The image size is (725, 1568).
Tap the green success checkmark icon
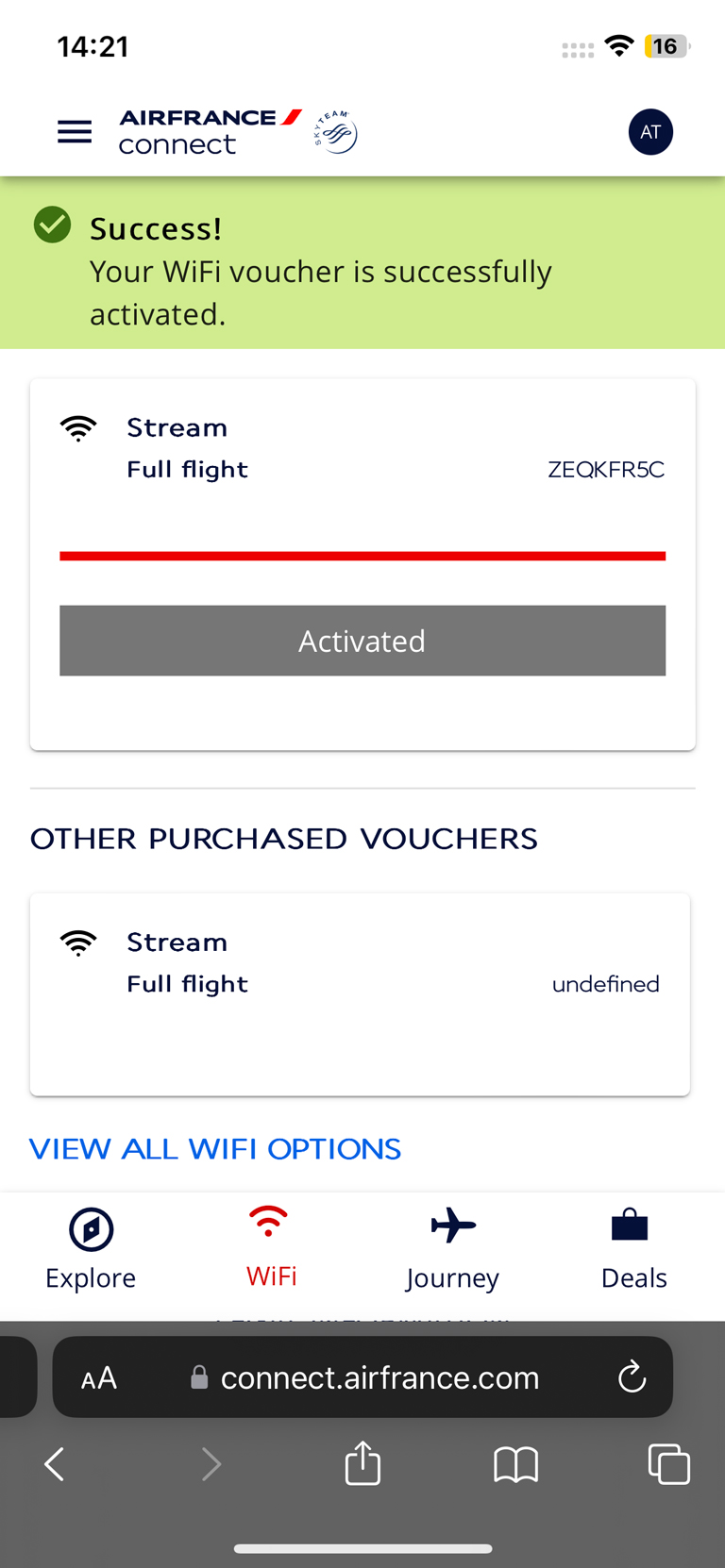53,225
